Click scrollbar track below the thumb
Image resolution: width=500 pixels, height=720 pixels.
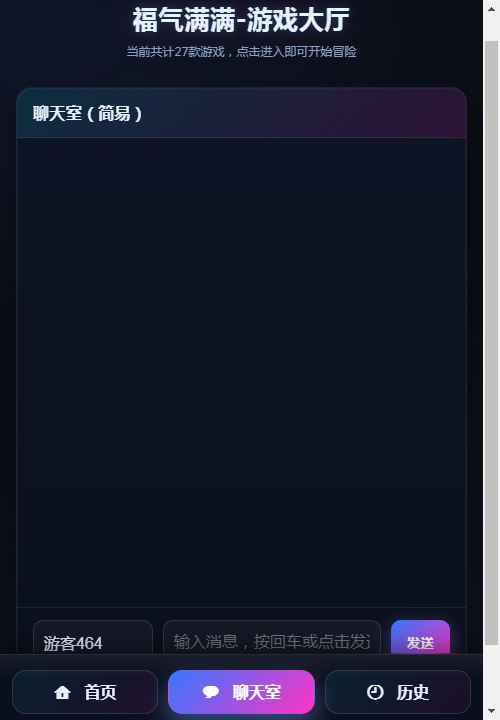491,674
